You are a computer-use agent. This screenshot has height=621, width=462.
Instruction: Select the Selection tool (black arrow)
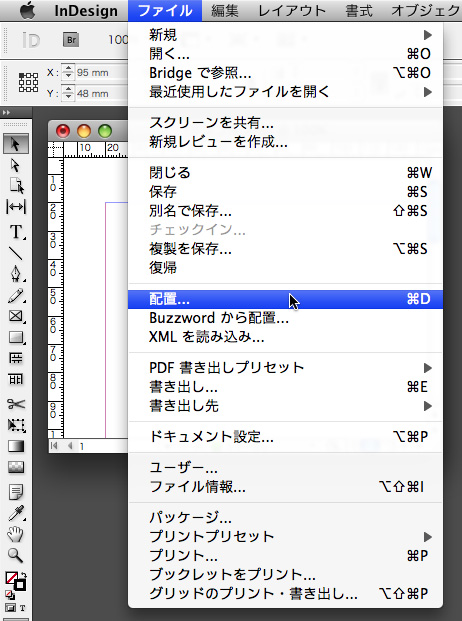click(15, 144)
